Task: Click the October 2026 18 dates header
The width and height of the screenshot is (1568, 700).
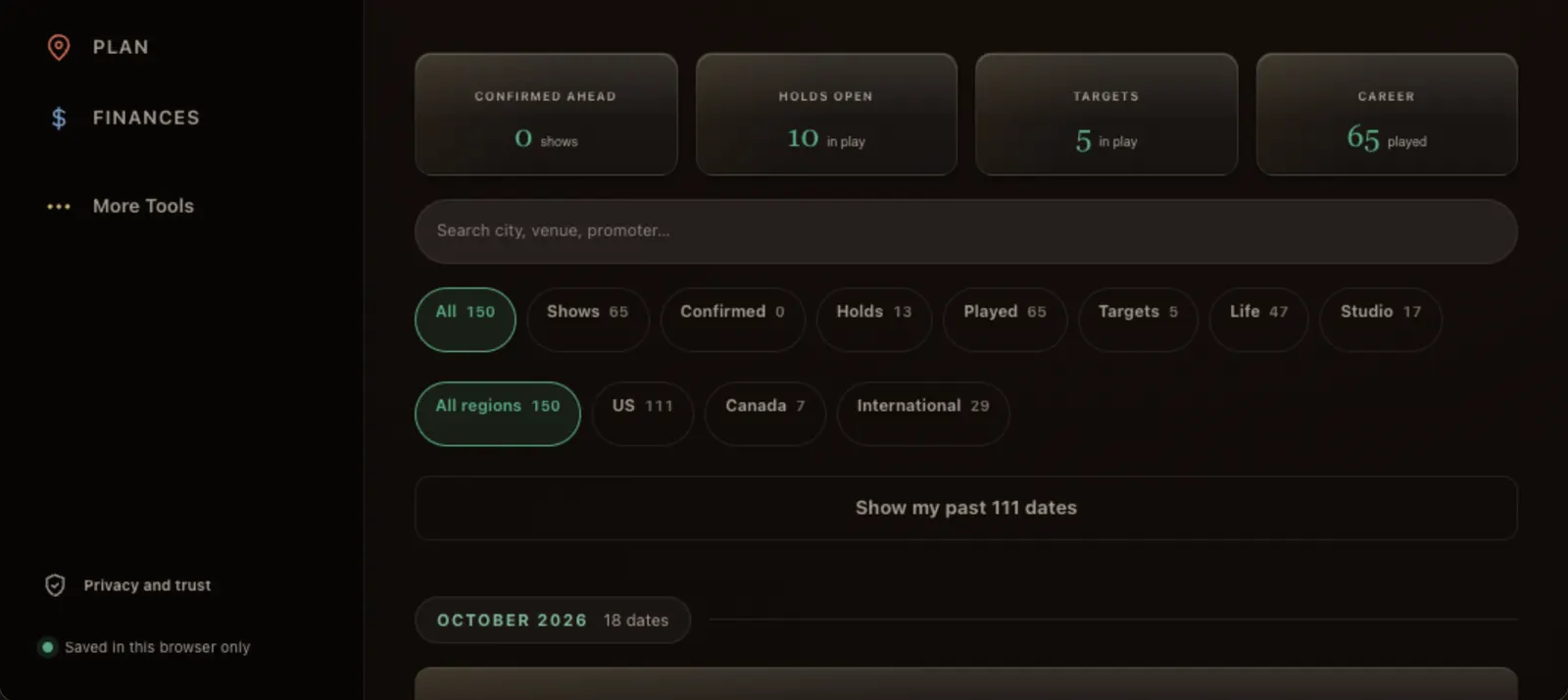Action: tap(553, 621)
